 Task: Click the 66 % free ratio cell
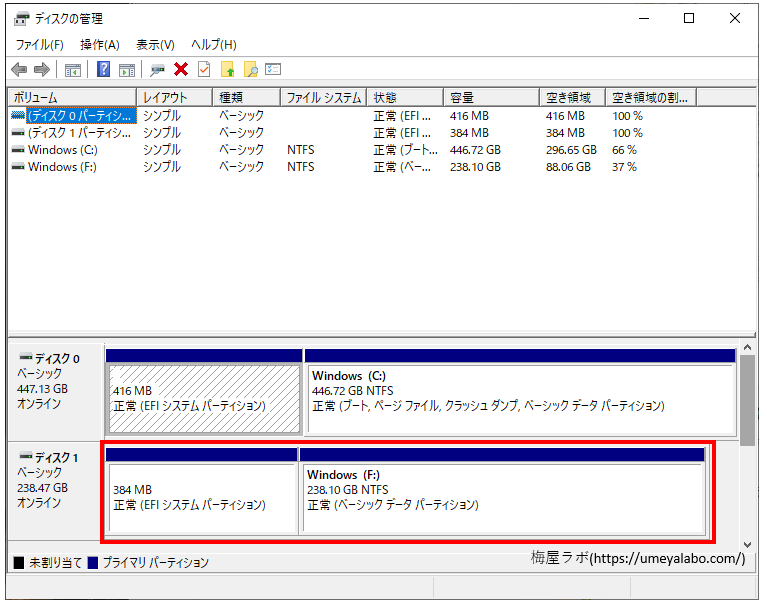[x=624, y=150]
